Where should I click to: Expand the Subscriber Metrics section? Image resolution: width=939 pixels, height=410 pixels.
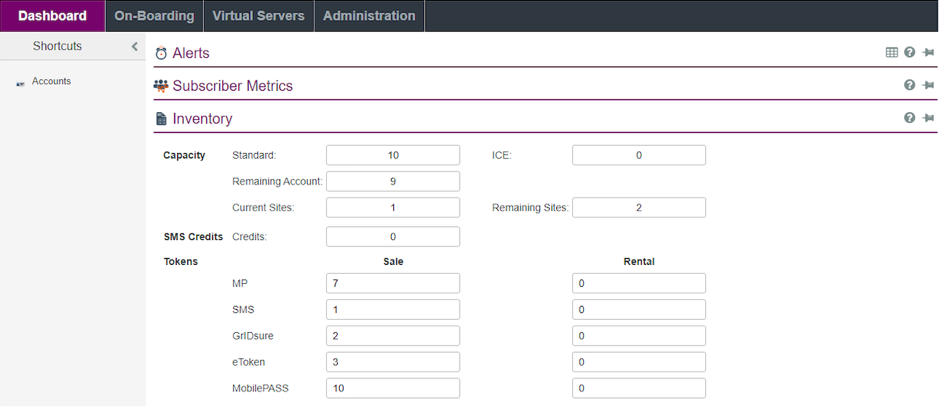pyautogui.click(x=232, y=86)
